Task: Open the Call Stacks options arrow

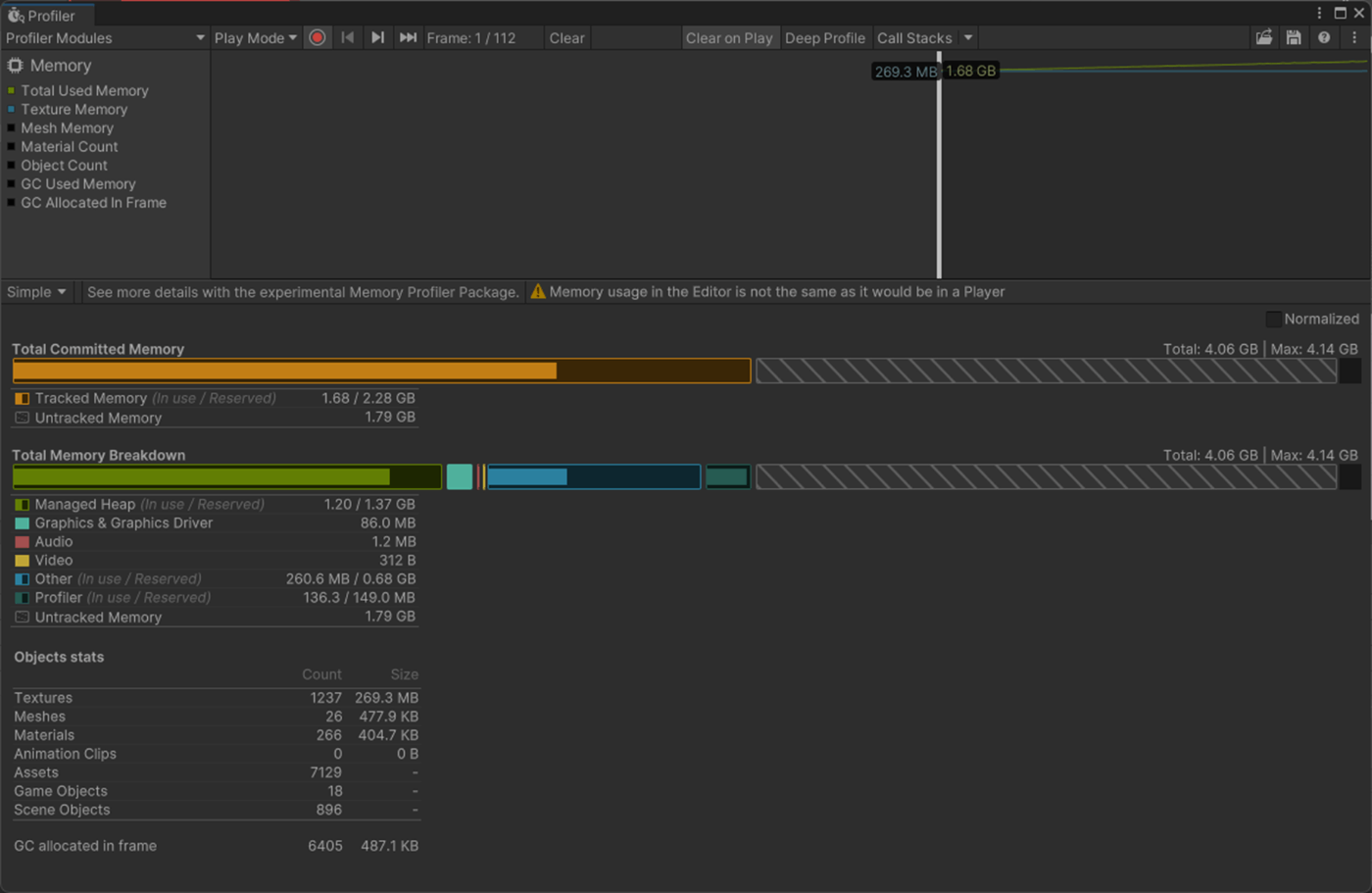Action: coord(968,37)
